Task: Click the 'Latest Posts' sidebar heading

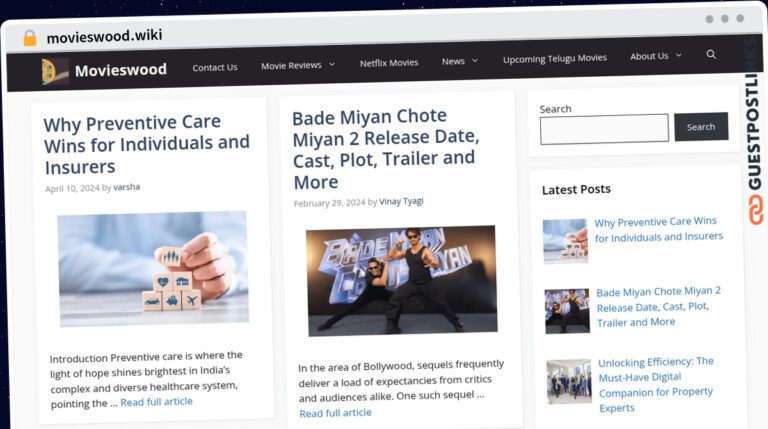Action: (576, 190)
